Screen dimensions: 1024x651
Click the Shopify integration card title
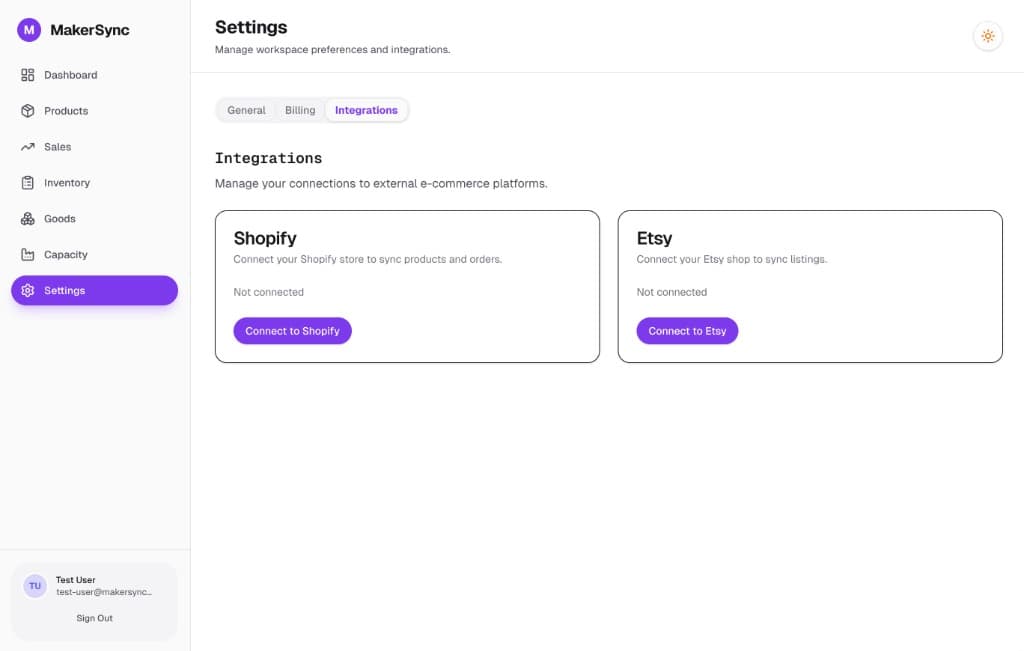click(x=264, y=238)
